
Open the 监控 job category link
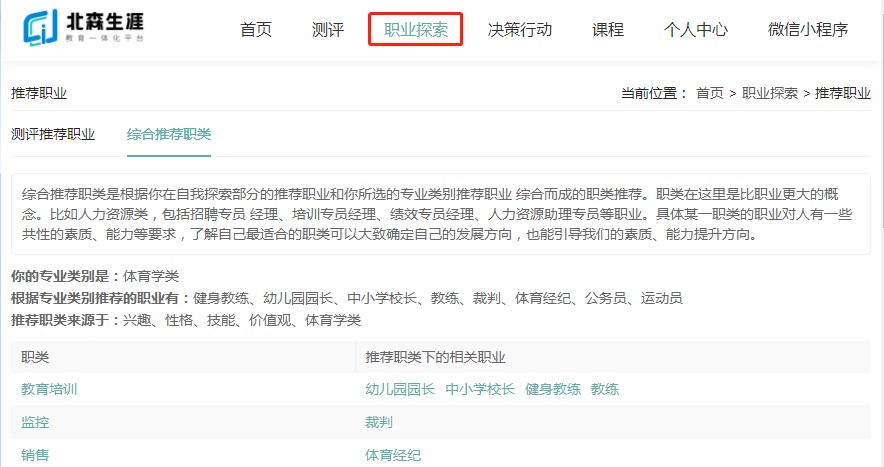coord(35,422)
